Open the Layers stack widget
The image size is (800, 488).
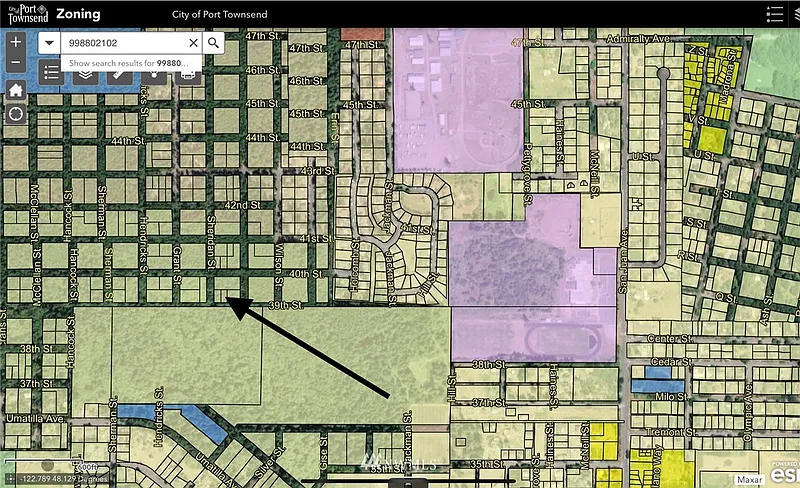86,72
